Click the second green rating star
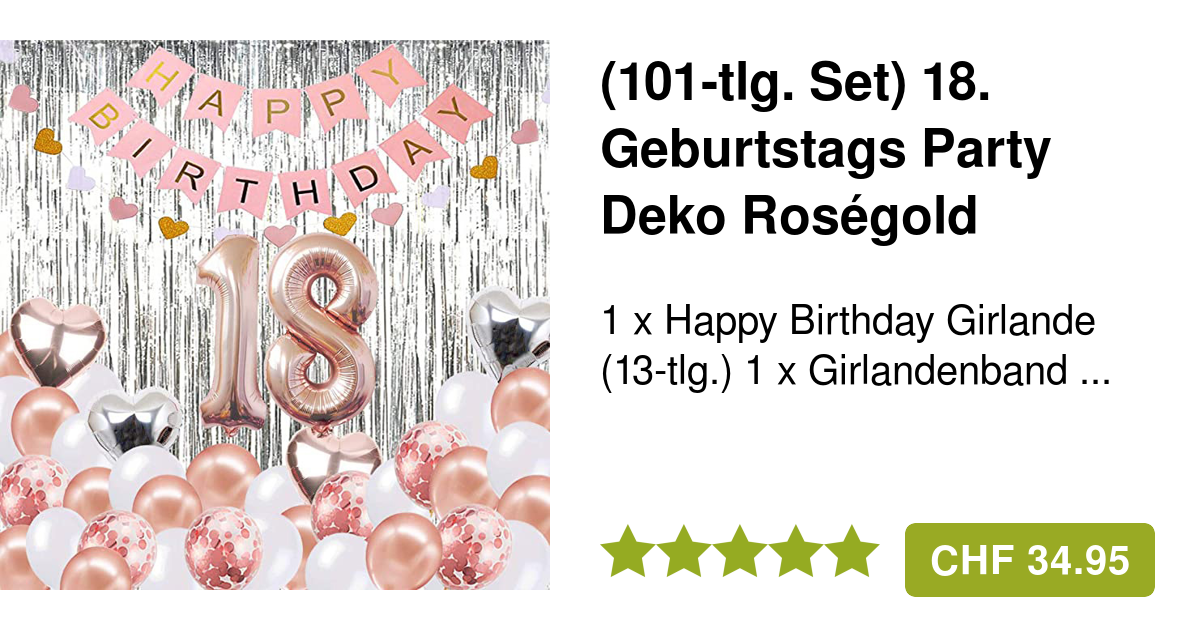1200x630 pixels. tap(684, 551)
